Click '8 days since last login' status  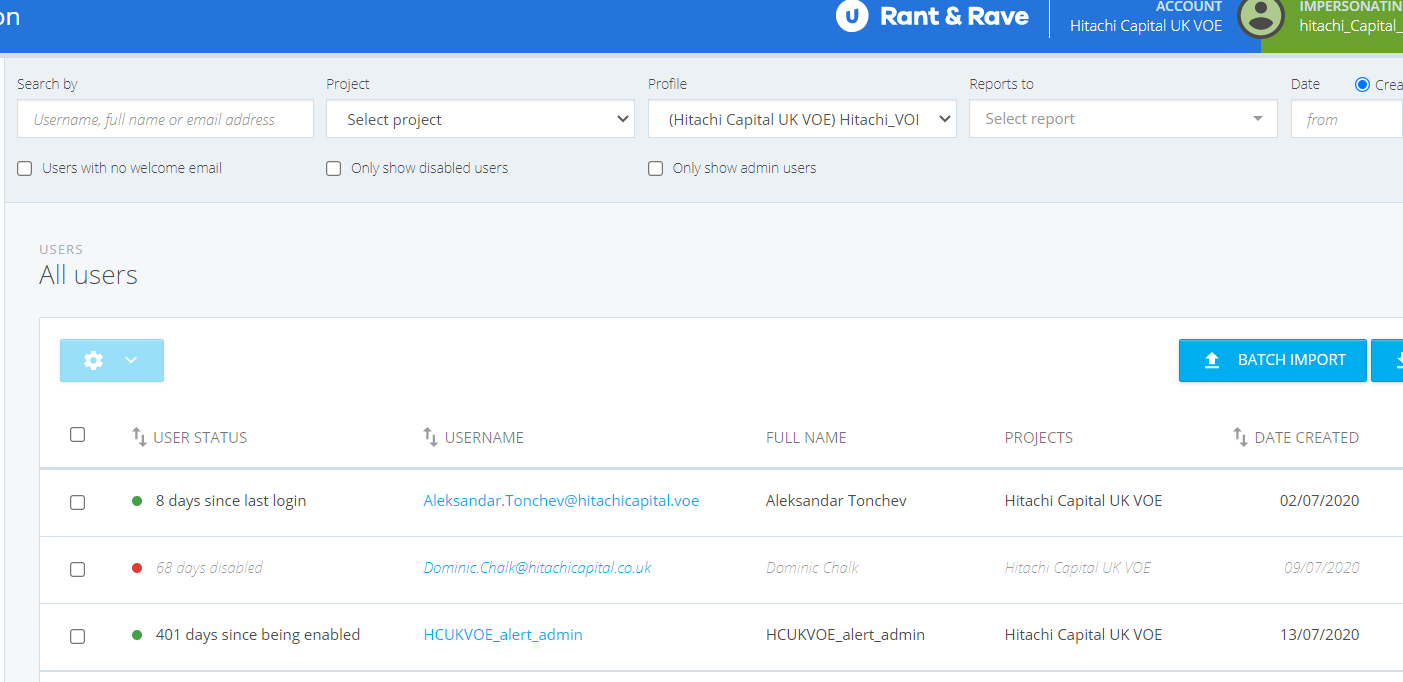point(231,501)
